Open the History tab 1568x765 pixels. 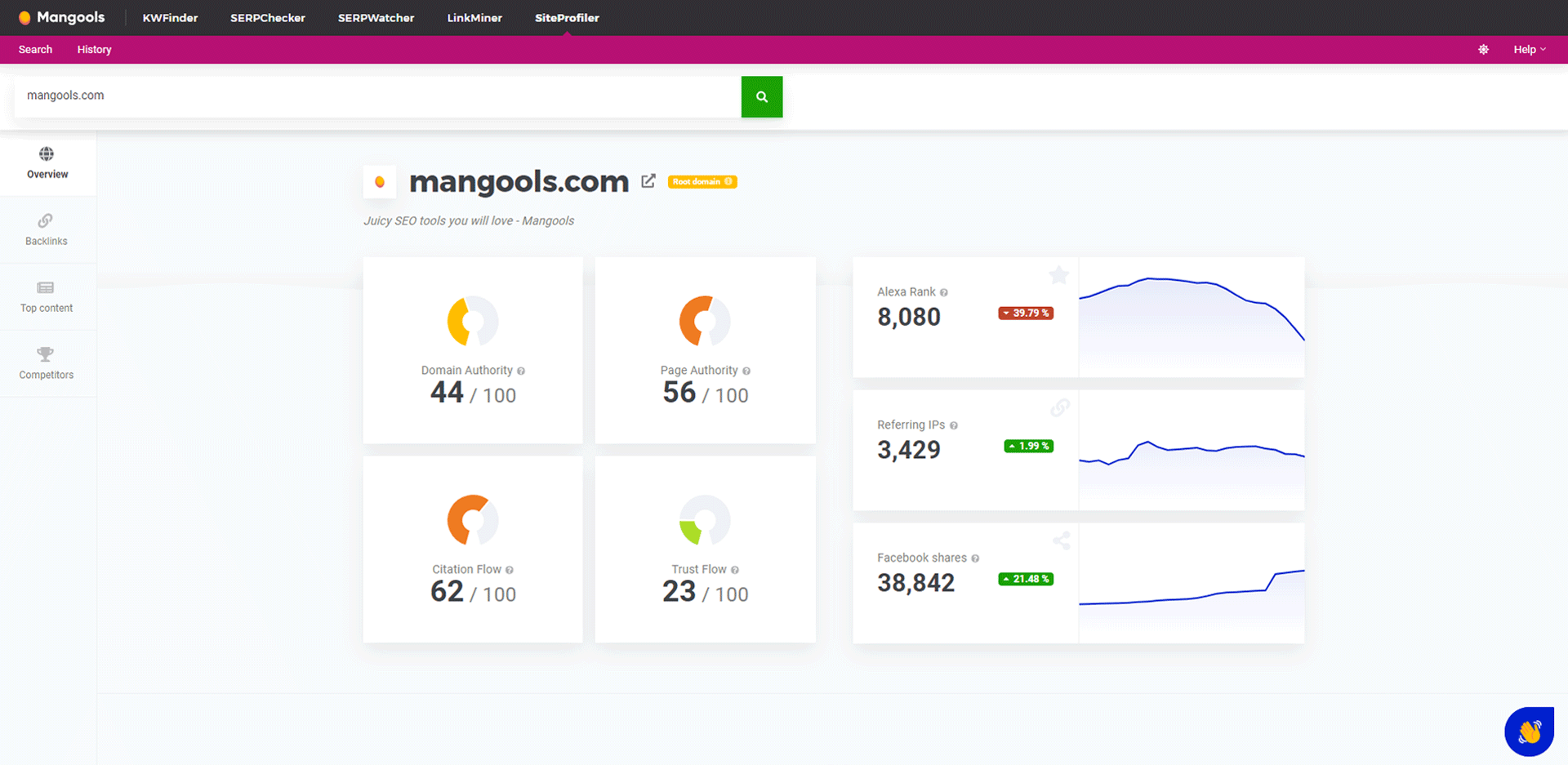[x=94, y=50]
